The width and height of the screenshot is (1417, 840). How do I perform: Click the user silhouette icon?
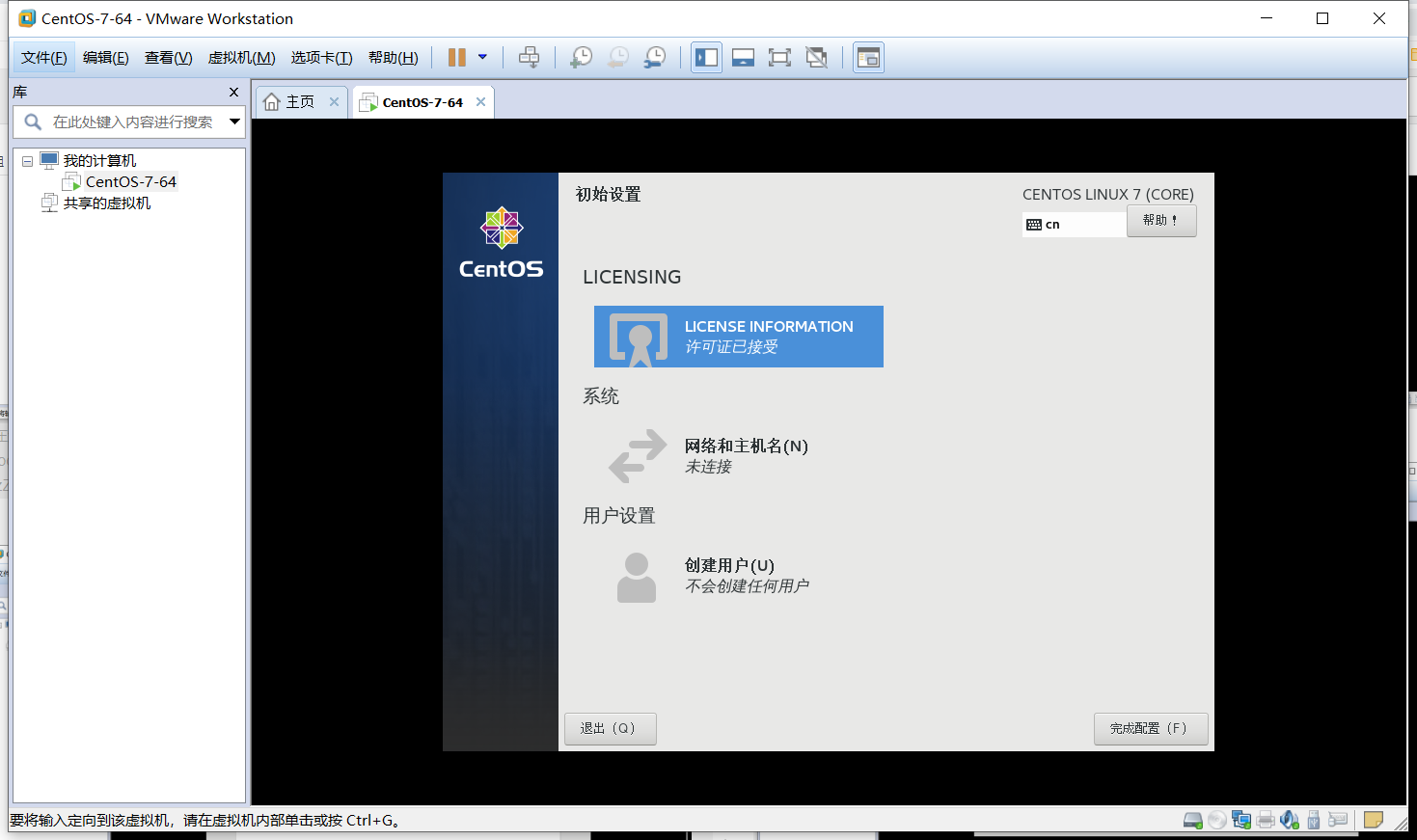click(637, 578)
